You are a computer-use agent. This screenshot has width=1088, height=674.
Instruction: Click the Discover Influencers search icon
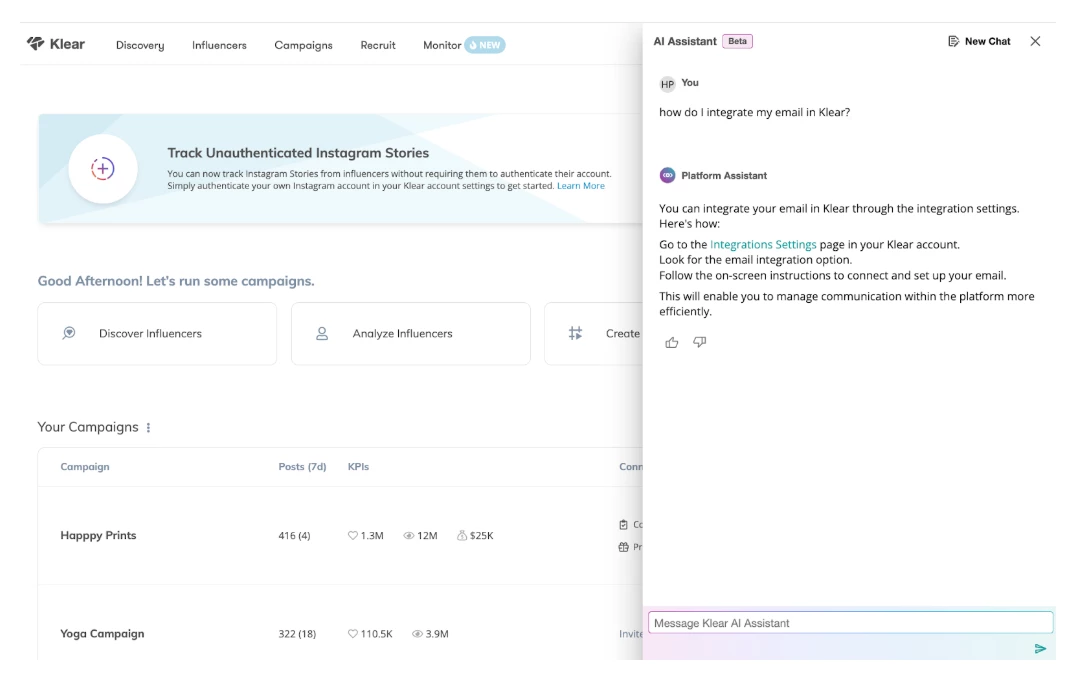point(69,333)
